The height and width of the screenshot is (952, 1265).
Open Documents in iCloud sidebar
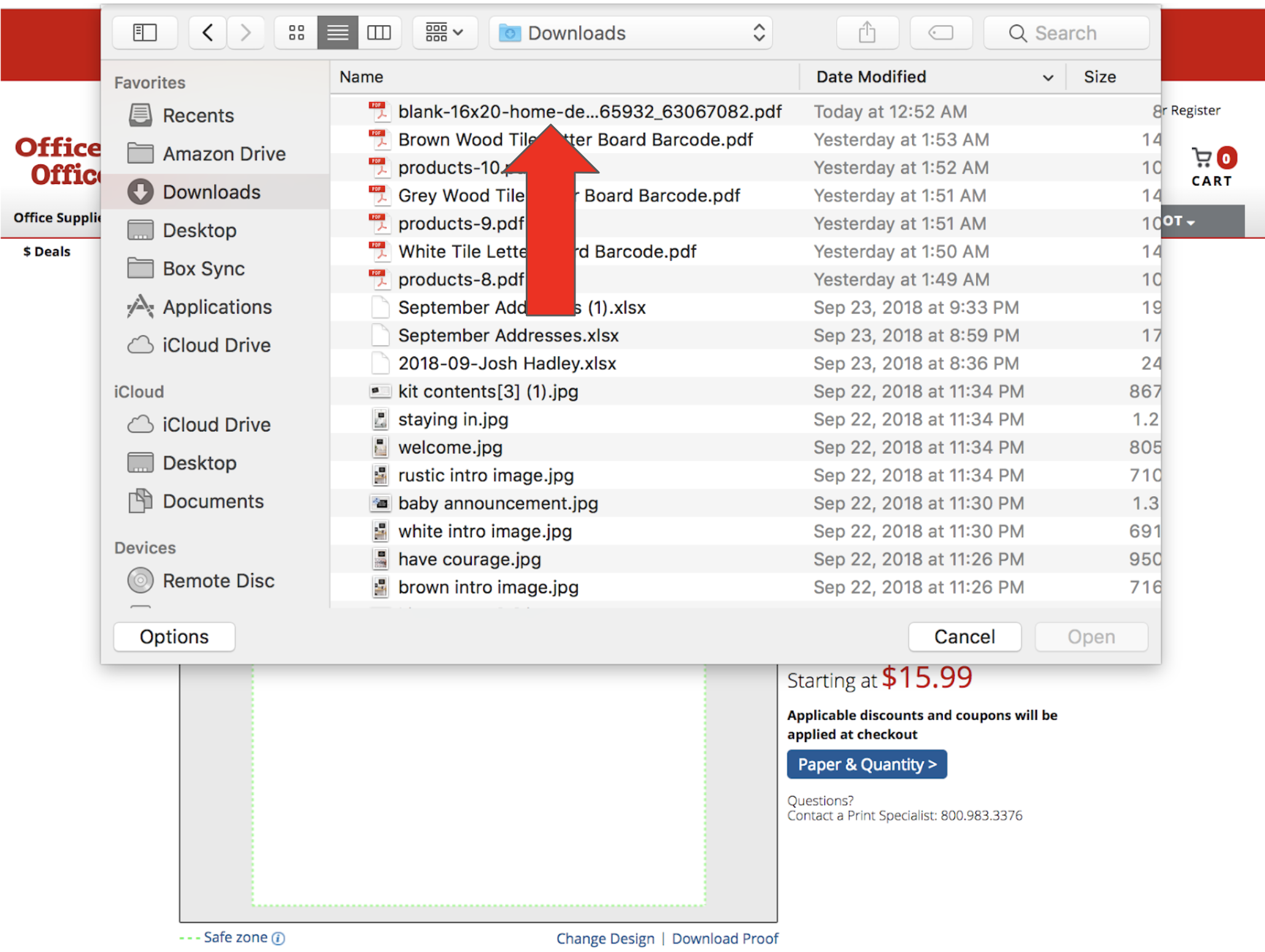click(213, 501)
